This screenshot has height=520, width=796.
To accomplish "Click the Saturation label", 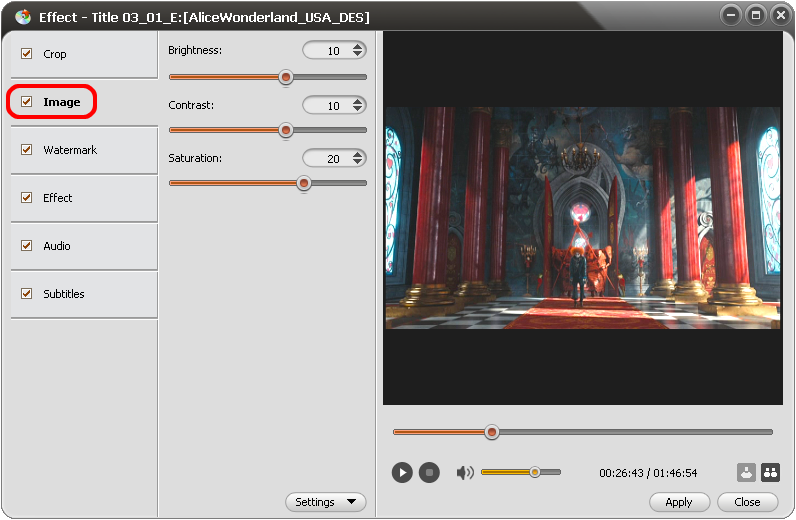I will pyautogui.click(x=195, y=158).
